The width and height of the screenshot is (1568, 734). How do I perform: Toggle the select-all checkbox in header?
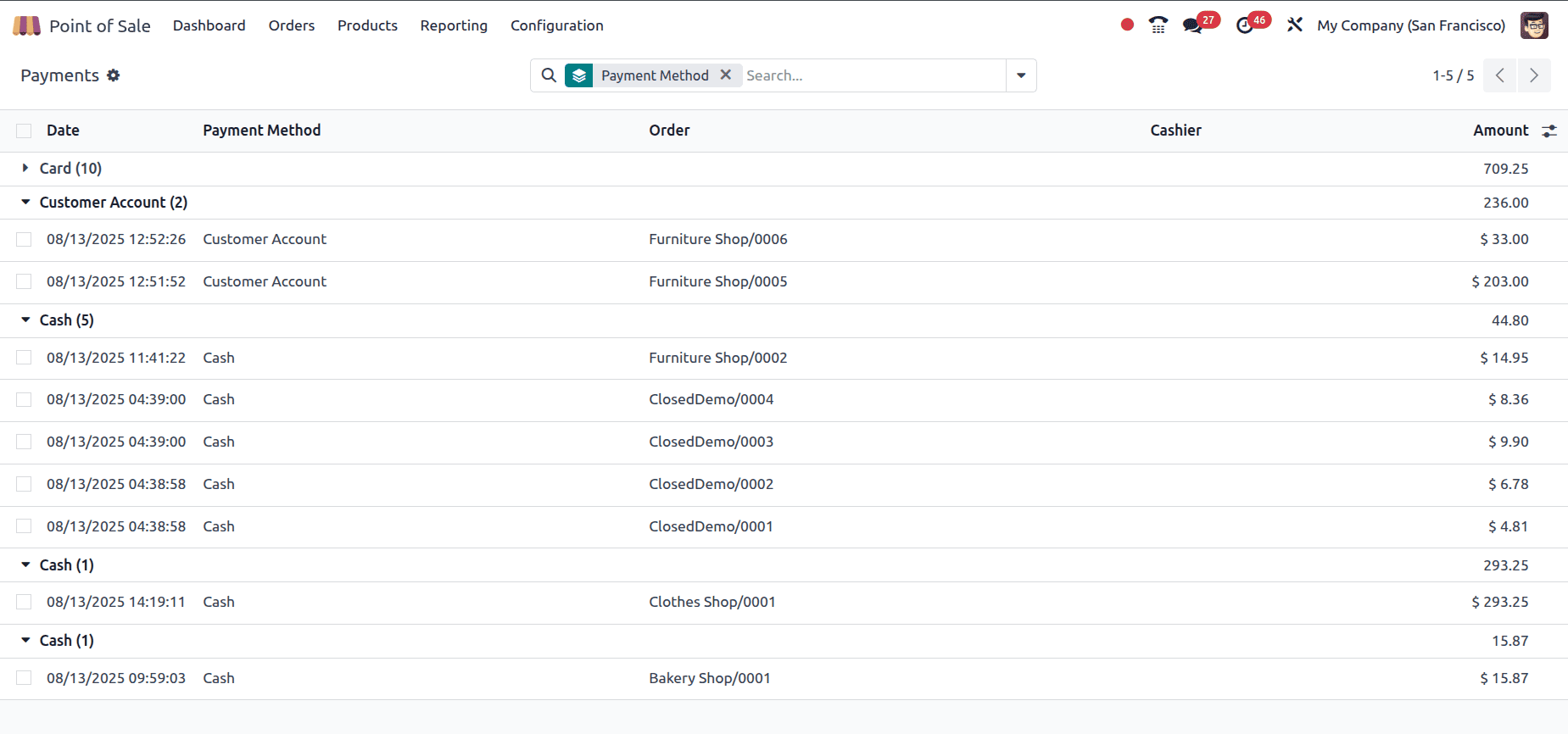24,131
